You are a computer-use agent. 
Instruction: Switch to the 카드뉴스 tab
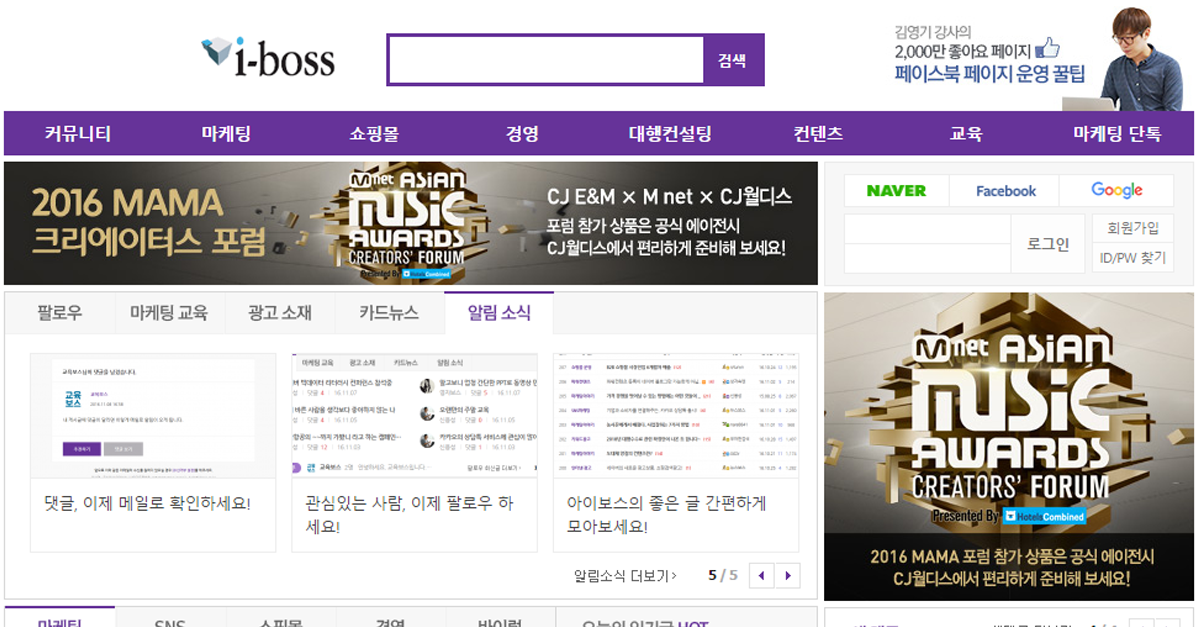[390, 312]
